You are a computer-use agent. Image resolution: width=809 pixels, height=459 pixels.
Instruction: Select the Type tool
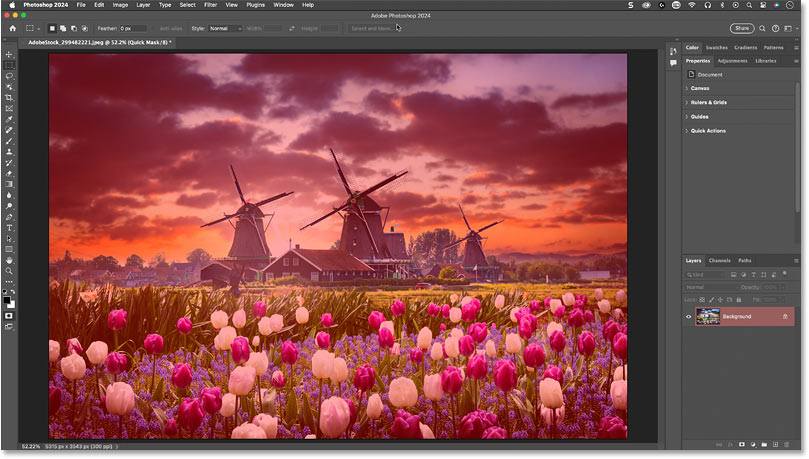9,227
